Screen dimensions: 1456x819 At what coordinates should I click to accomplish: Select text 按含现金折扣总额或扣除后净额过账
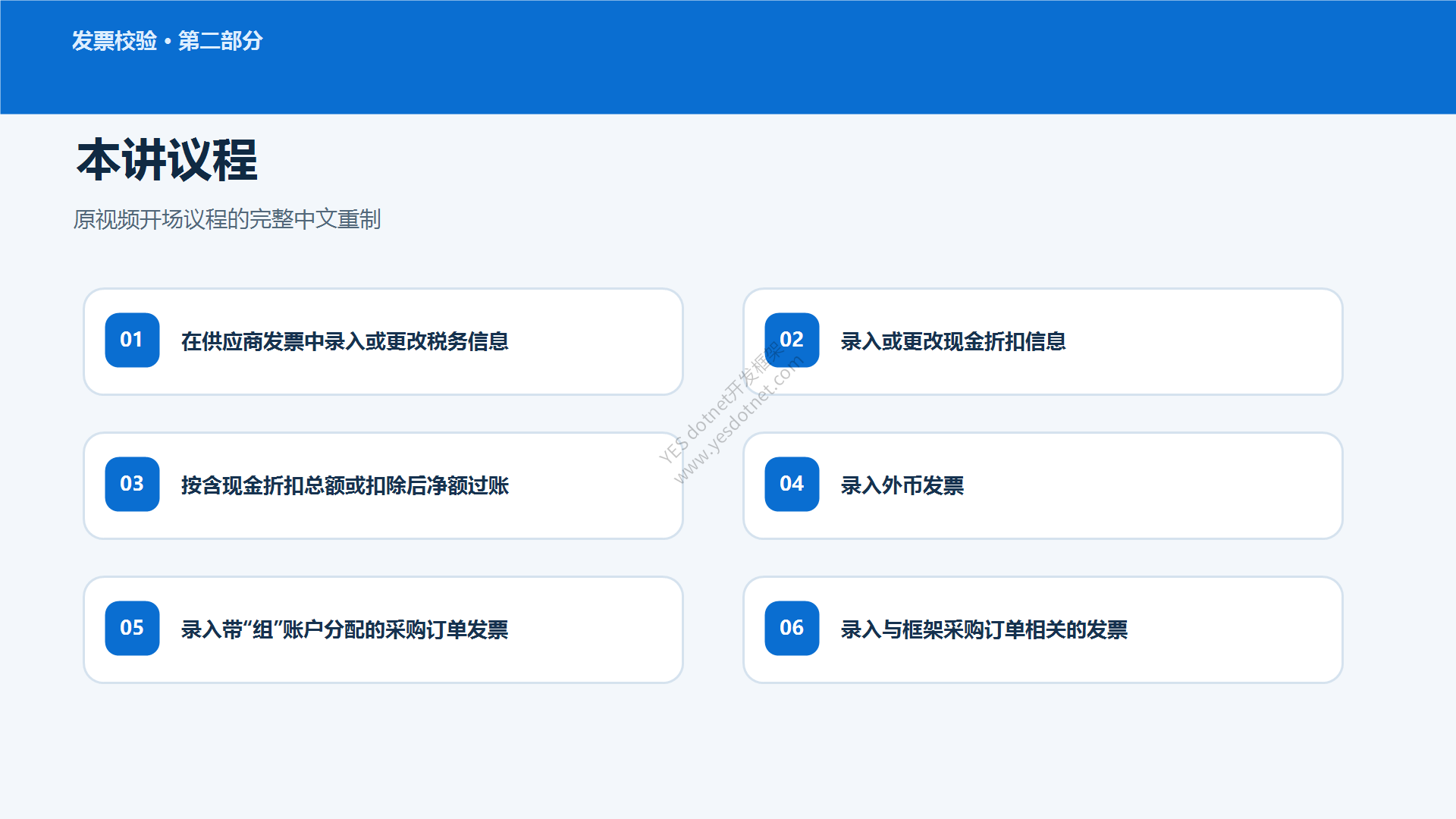[x=345, y=485]
